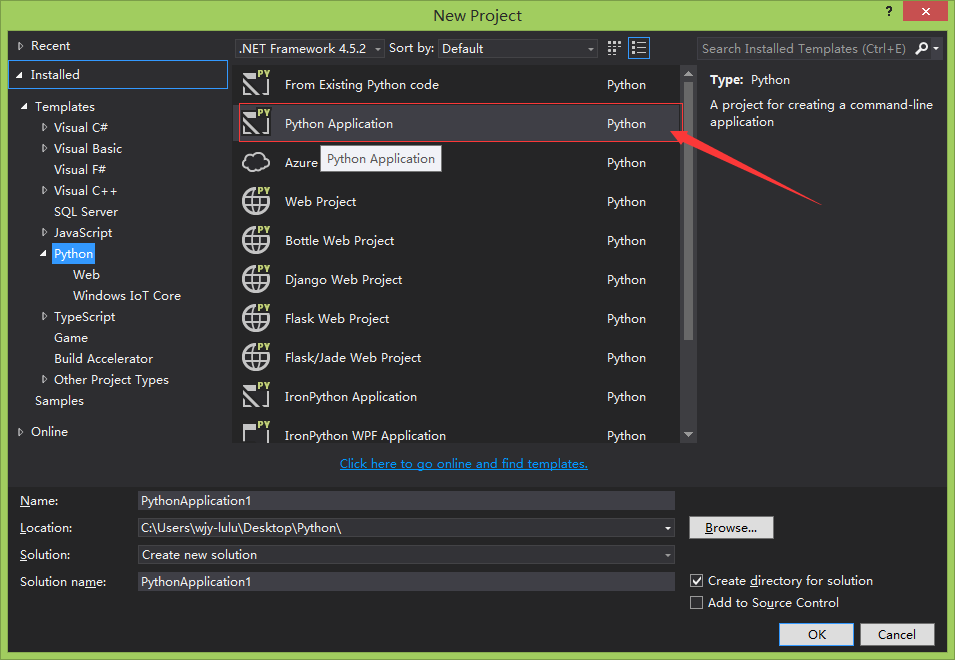Screen dimensions: 955x660
Task: Click the IronPython Application template icon
Action: click(256, 395)
